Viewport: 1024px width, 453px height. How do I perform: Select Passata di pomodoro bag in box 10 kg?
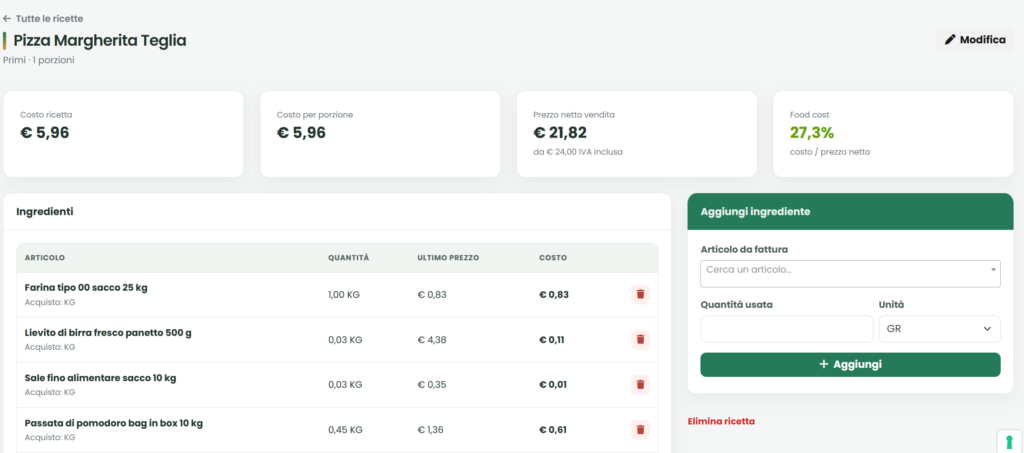(x=114, y=423)
